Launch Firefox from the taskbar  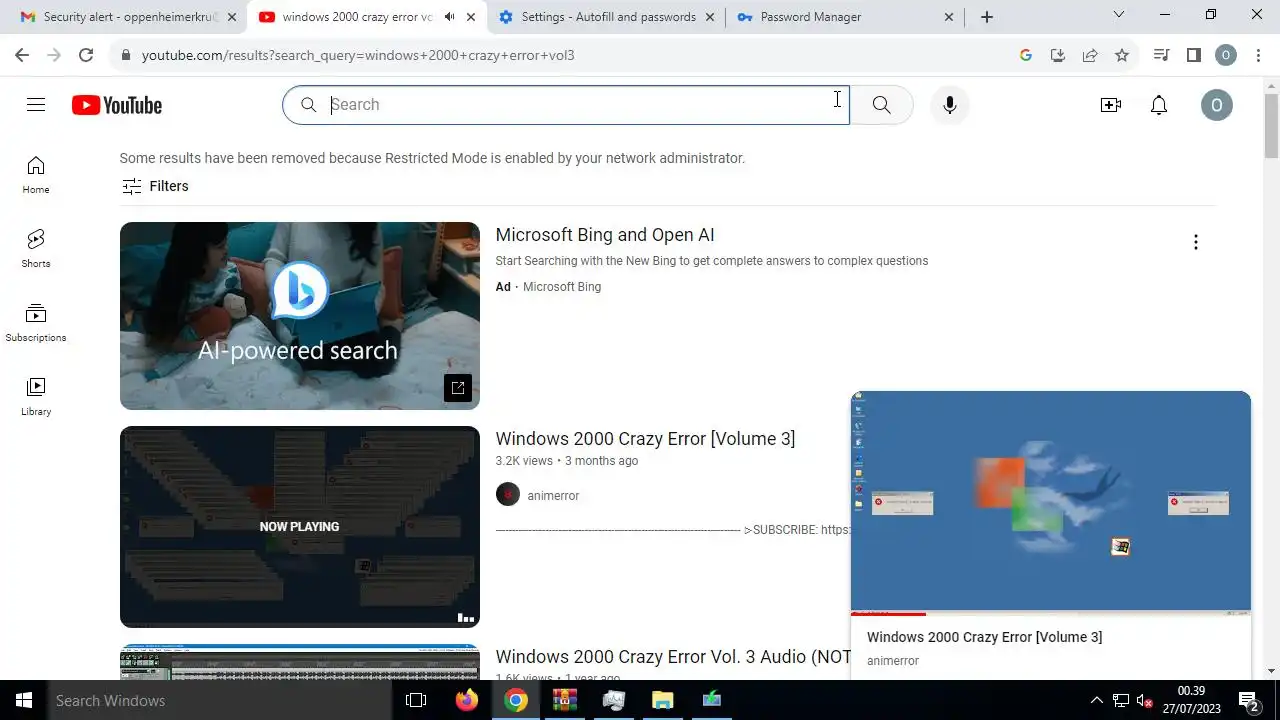point(466,700)
